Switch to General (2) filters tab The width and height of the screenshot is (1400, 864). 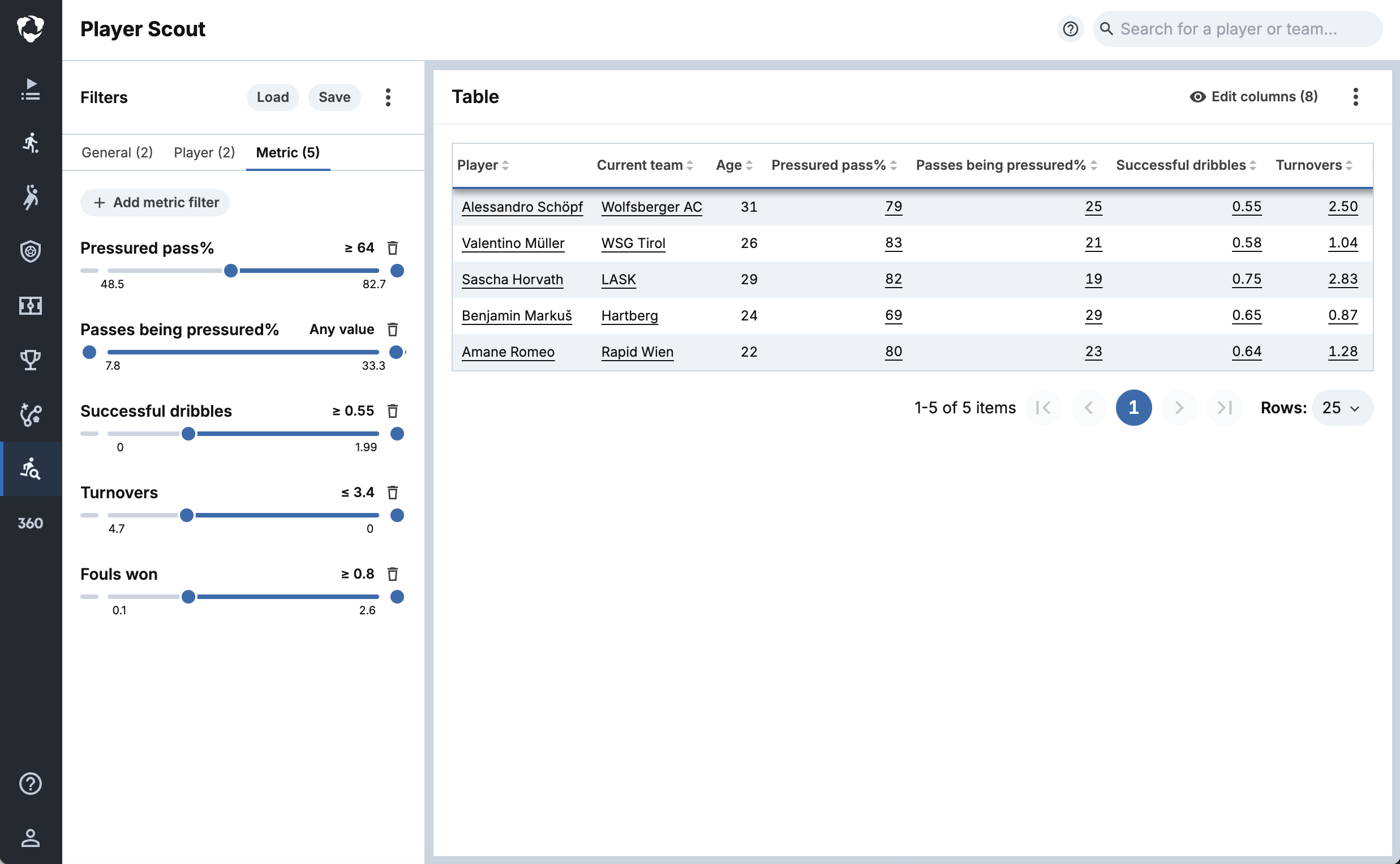[x=117, y=152]
